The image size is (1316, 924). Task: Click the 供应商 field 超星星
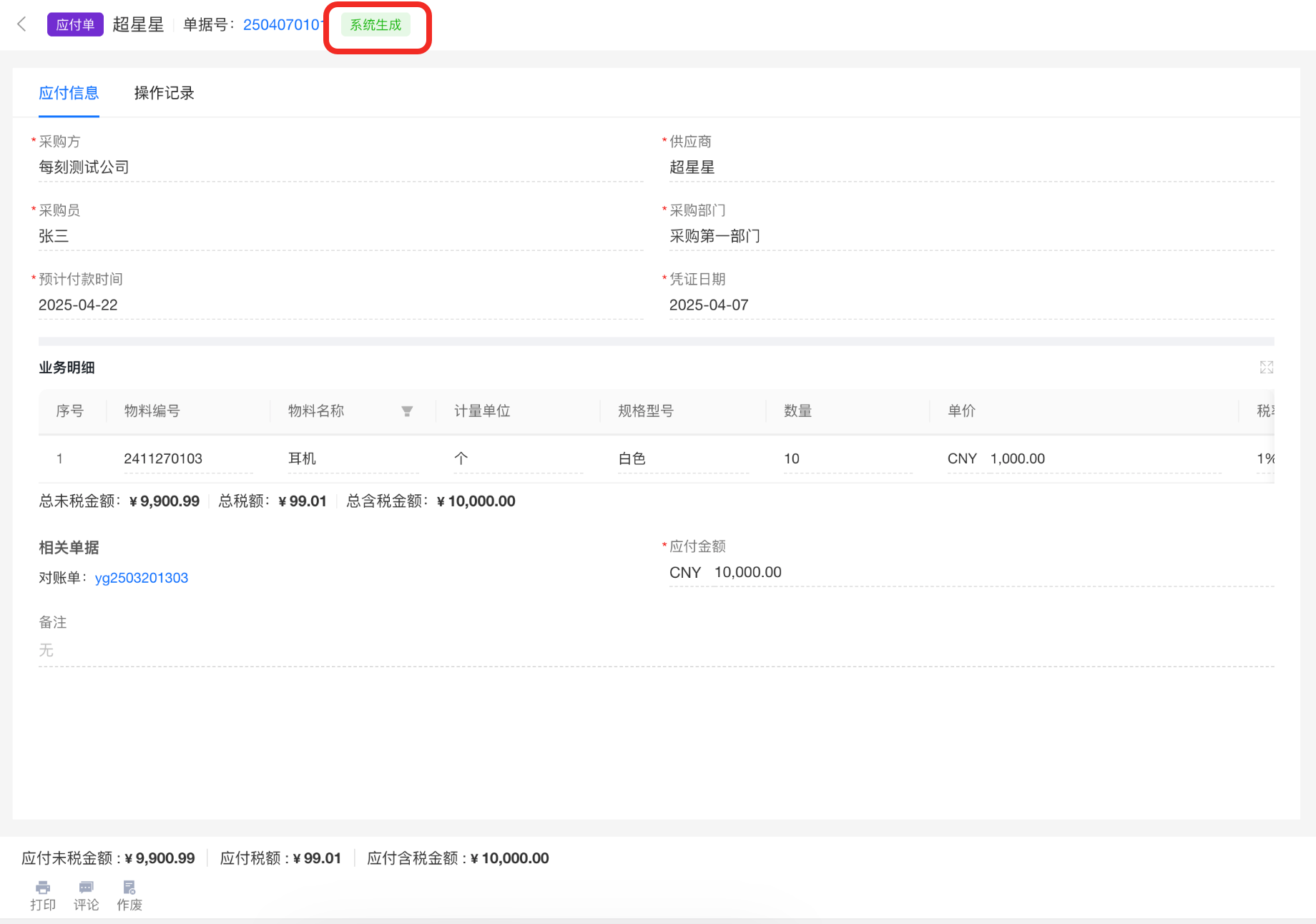pyautogui.click(x=971, y=167)
